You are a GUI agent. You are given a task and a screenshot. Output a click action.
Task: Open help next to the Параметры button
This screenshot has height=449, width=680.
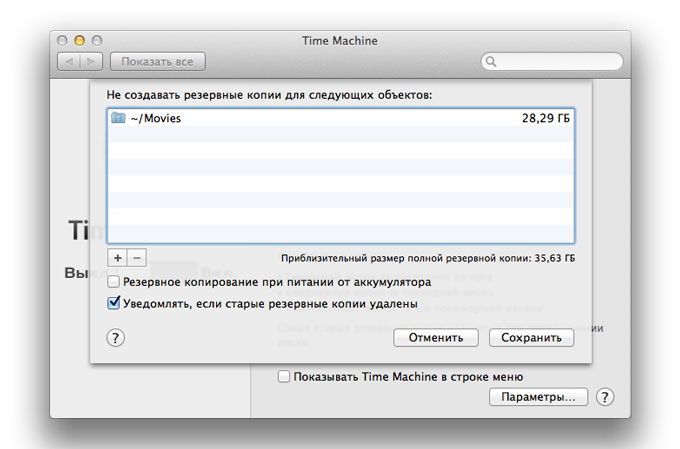click(605, 397)
